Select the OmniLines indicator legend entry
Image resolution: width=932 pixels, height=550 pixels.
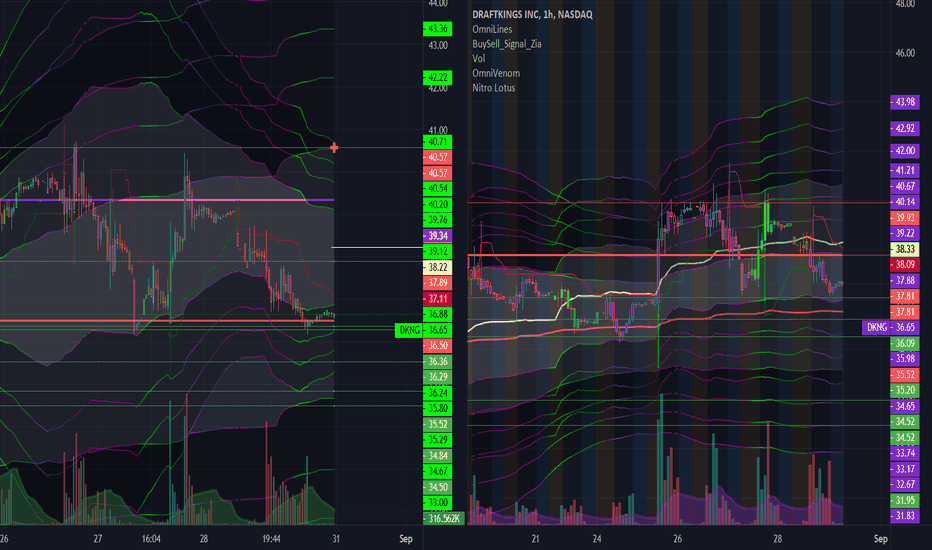[x=492, y=29]
